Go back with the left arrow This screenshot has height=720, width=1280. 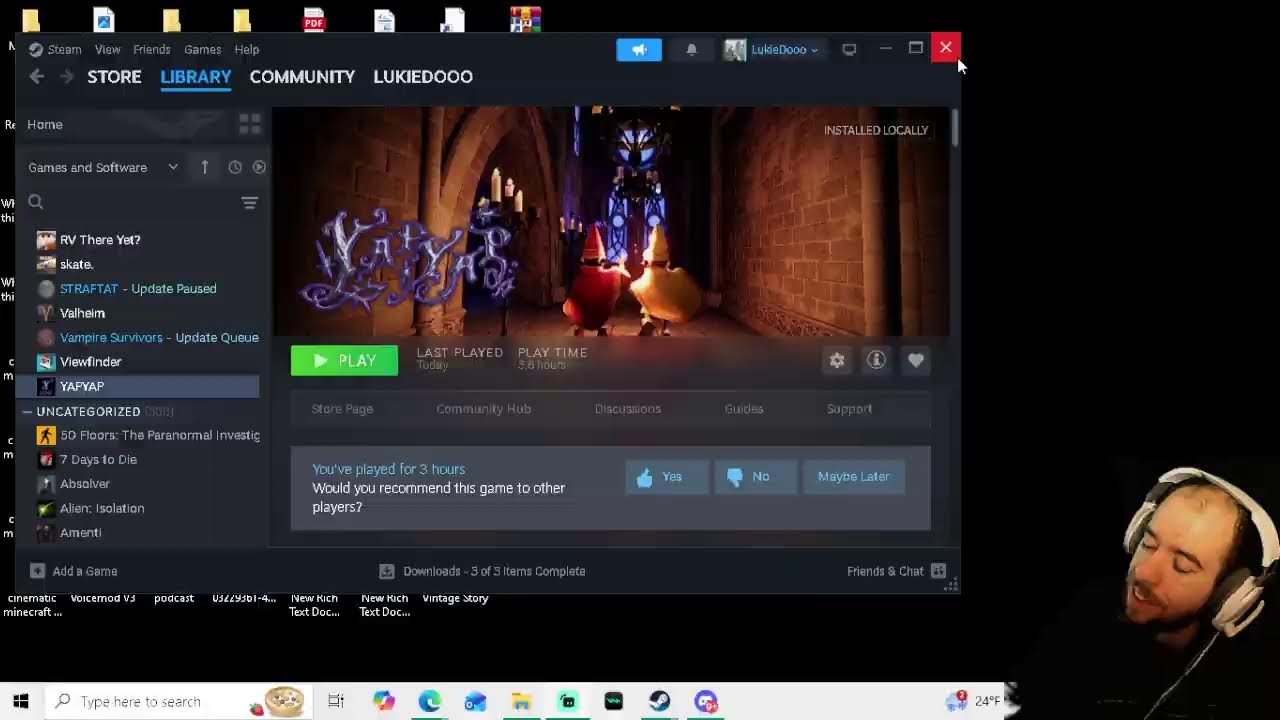[36, 77]
